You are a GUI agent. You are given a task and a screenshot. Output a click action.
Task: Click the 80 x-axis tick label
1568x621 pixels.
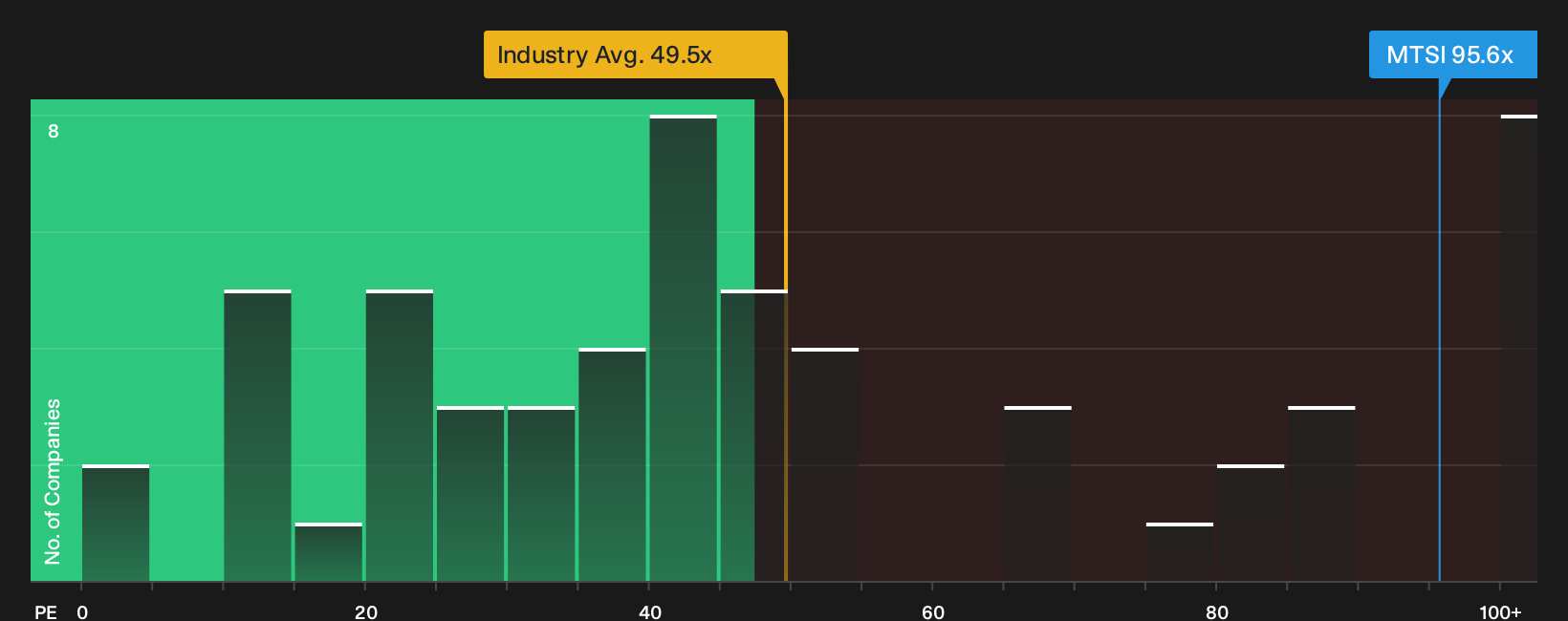[1217, 611]
